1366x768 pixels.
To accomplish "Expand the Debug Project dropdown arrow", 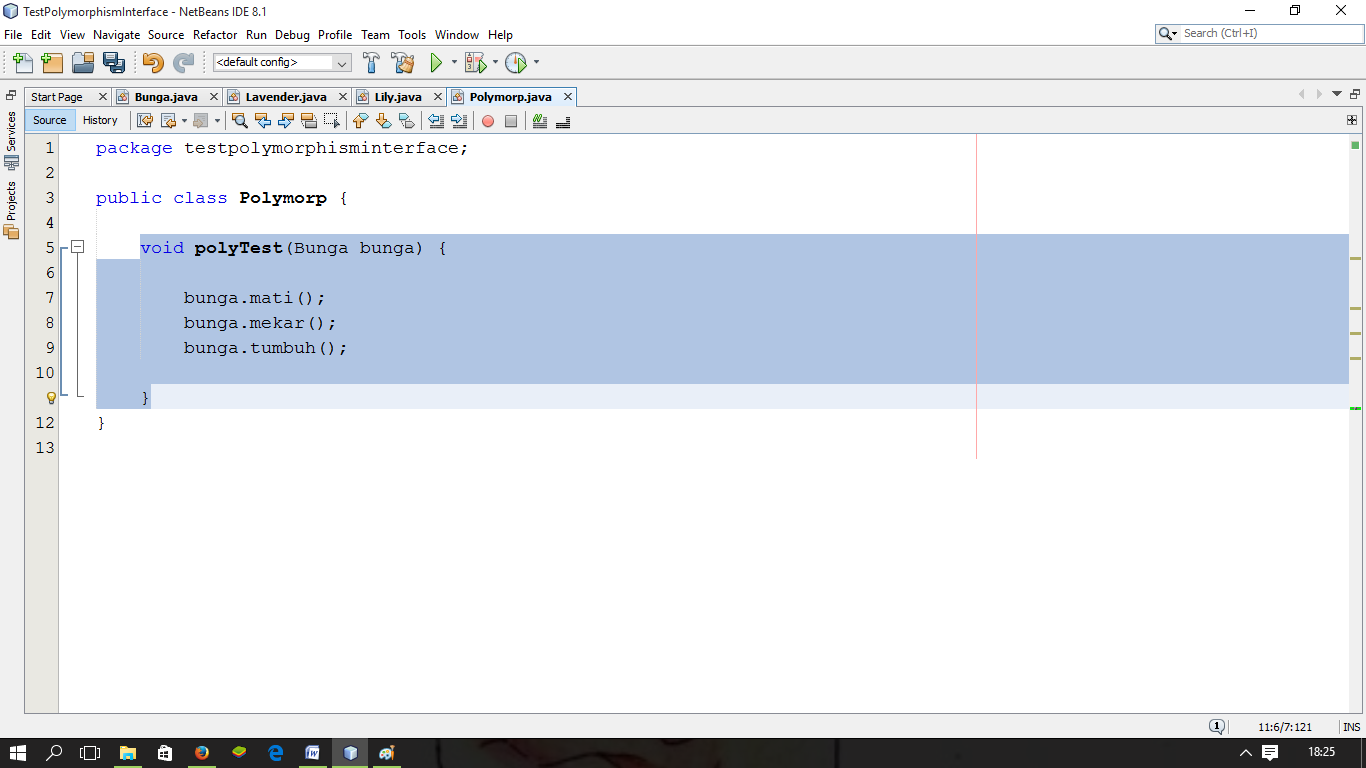I will click(x=494, y=62).
